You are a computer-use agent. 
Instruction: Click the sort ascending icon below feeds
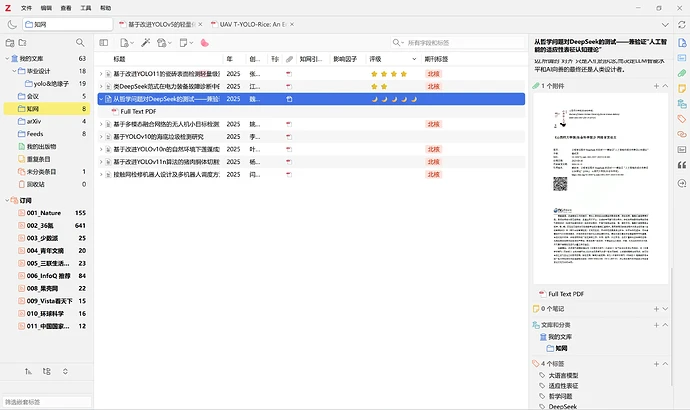(x=28, y=372)
